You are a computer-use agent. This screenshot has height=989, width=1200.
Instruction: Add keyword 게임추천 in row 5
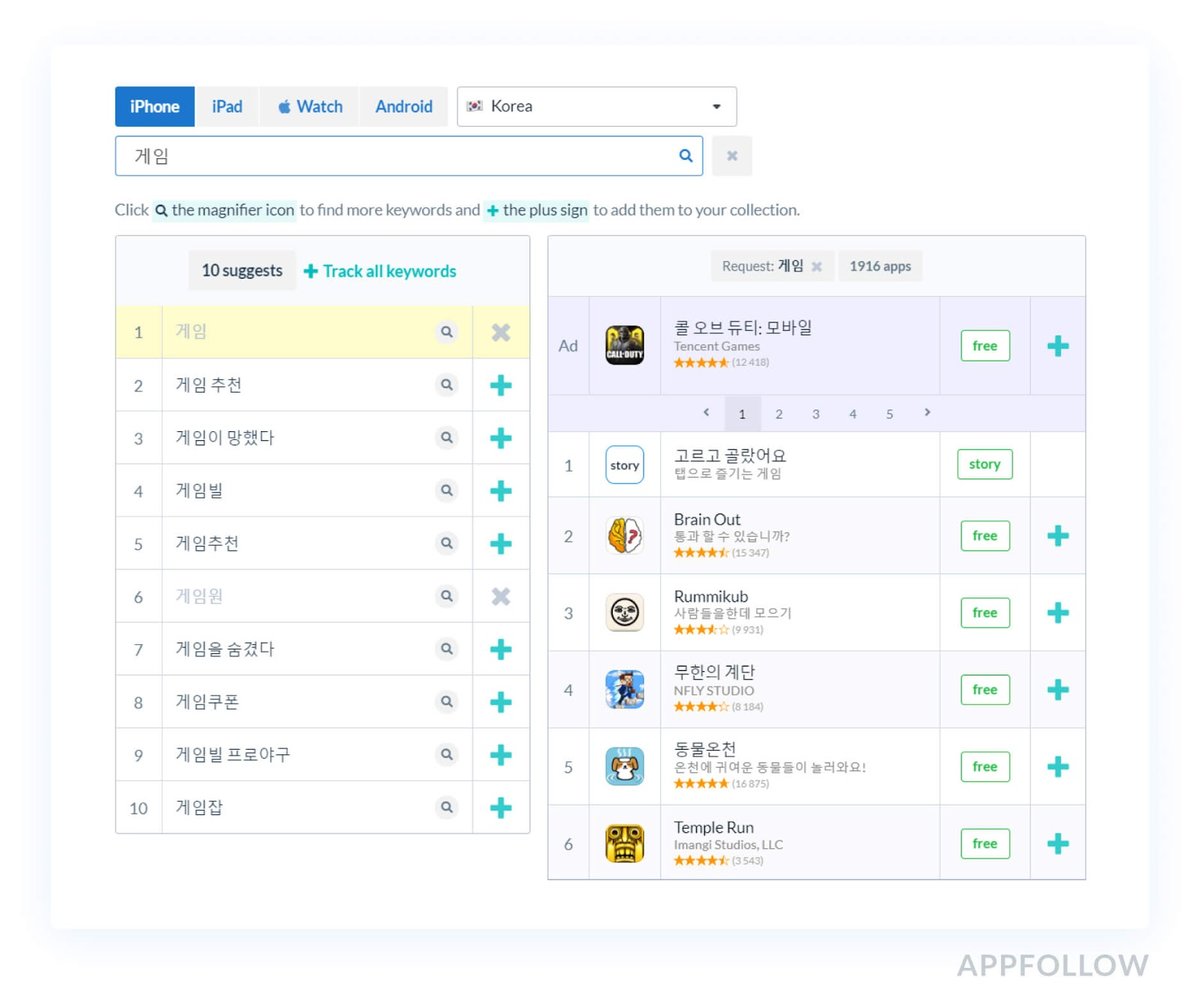point(501,544)
